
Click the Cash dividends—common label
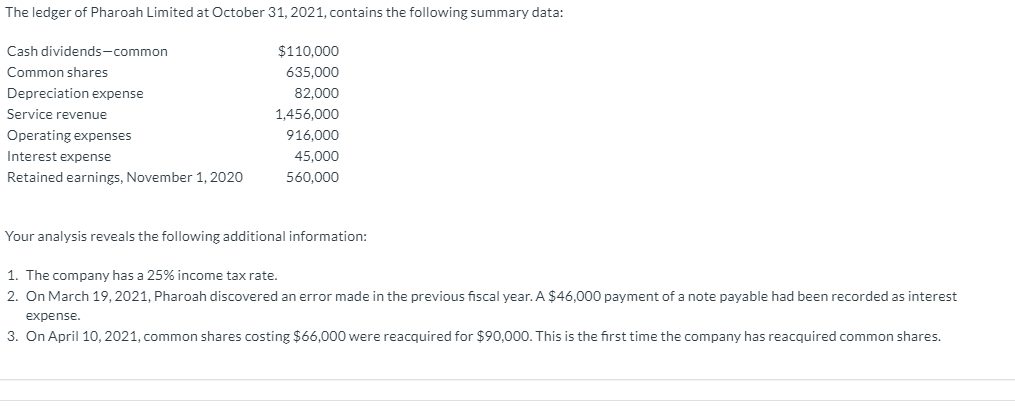87,51
